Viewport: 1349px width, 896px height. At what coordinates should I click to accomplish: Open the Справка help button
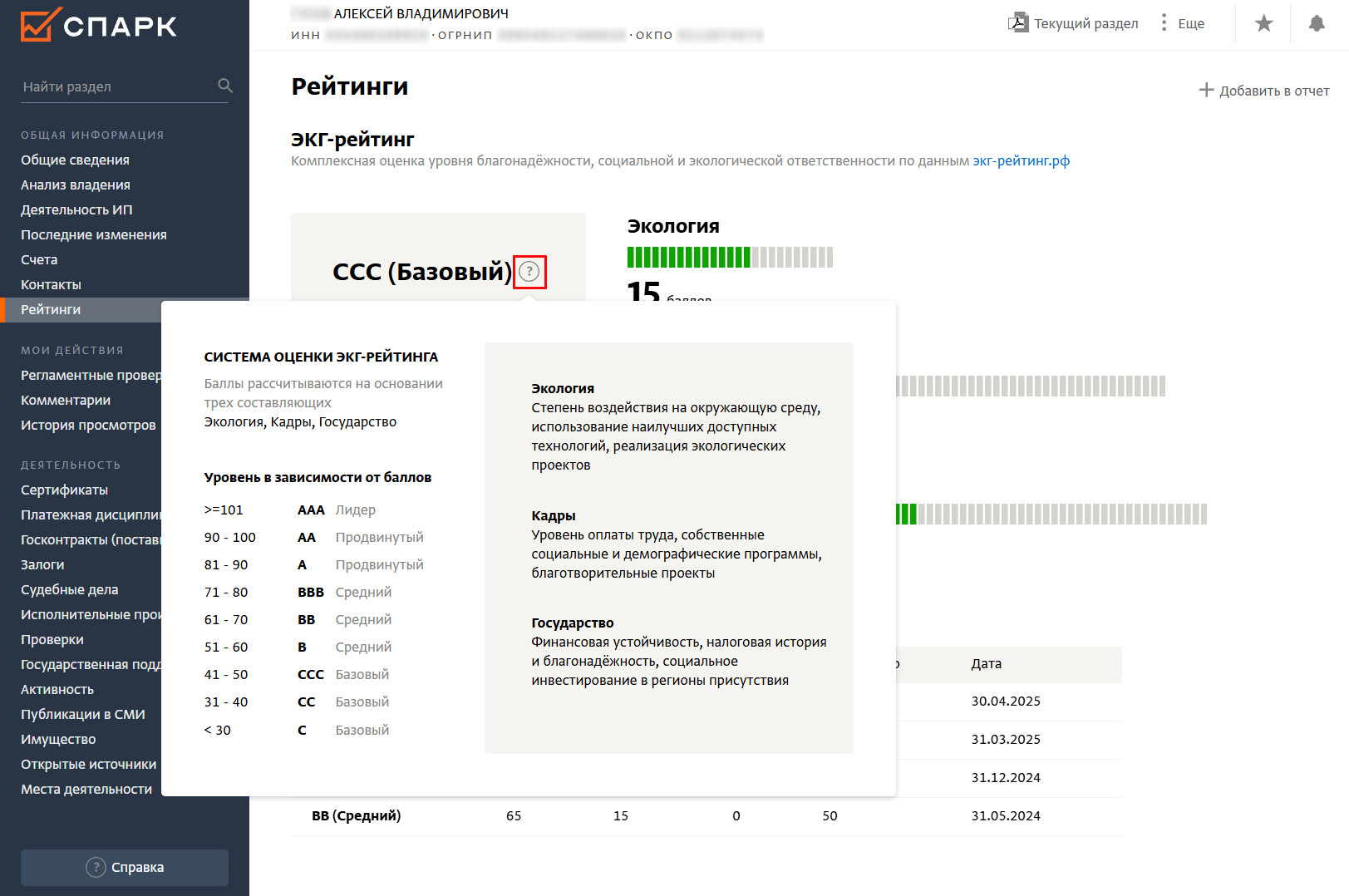coord(125,867)
